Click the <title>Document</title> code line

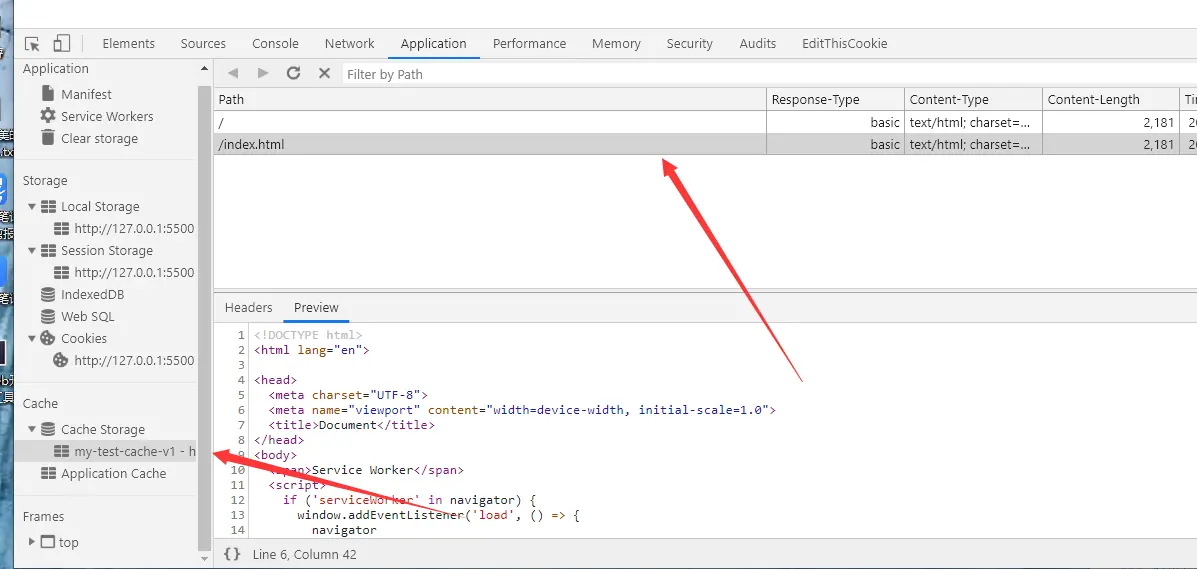click(352, 425)
